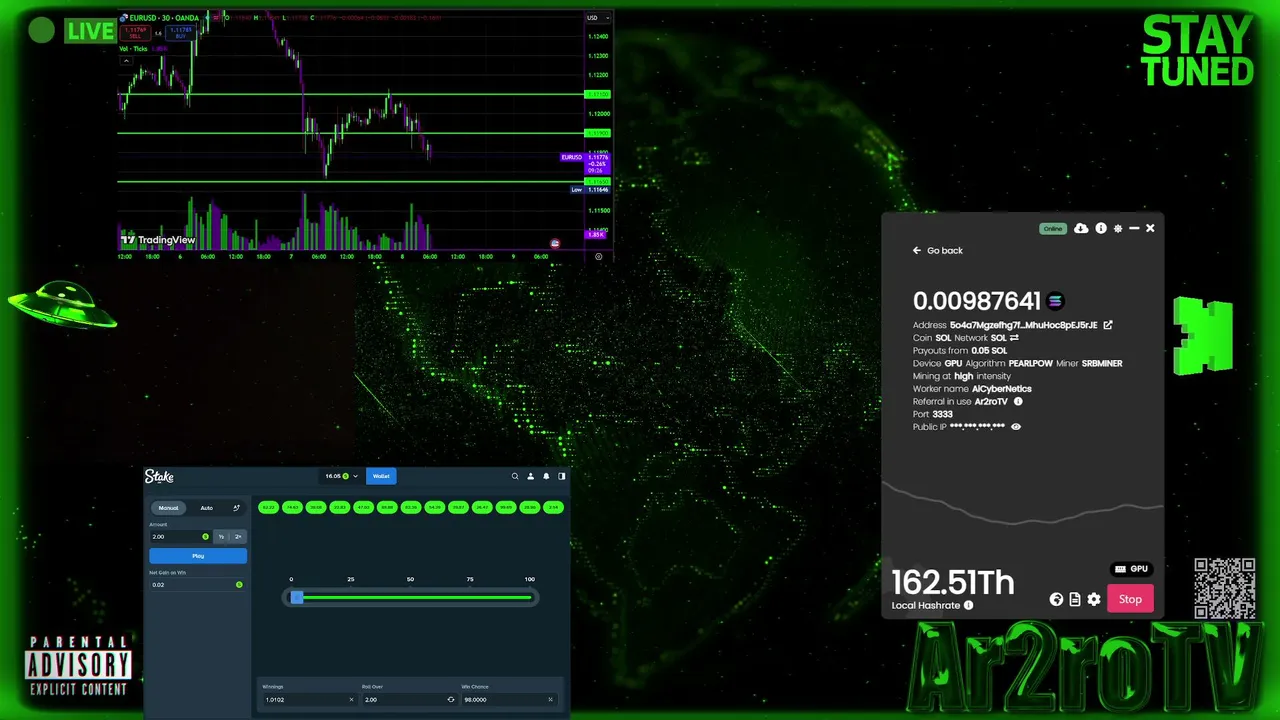Click the blue Play button

[x=198, y=556]
